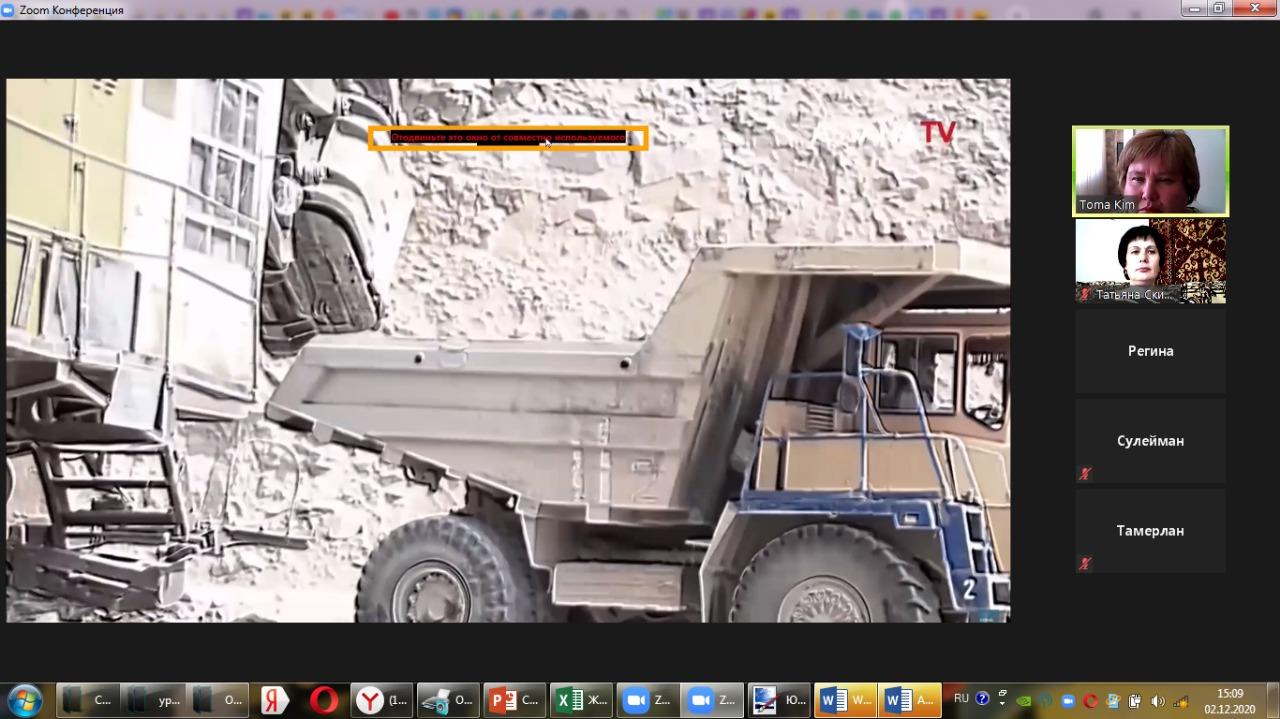Open the Windows Start menu

[24, 700]
